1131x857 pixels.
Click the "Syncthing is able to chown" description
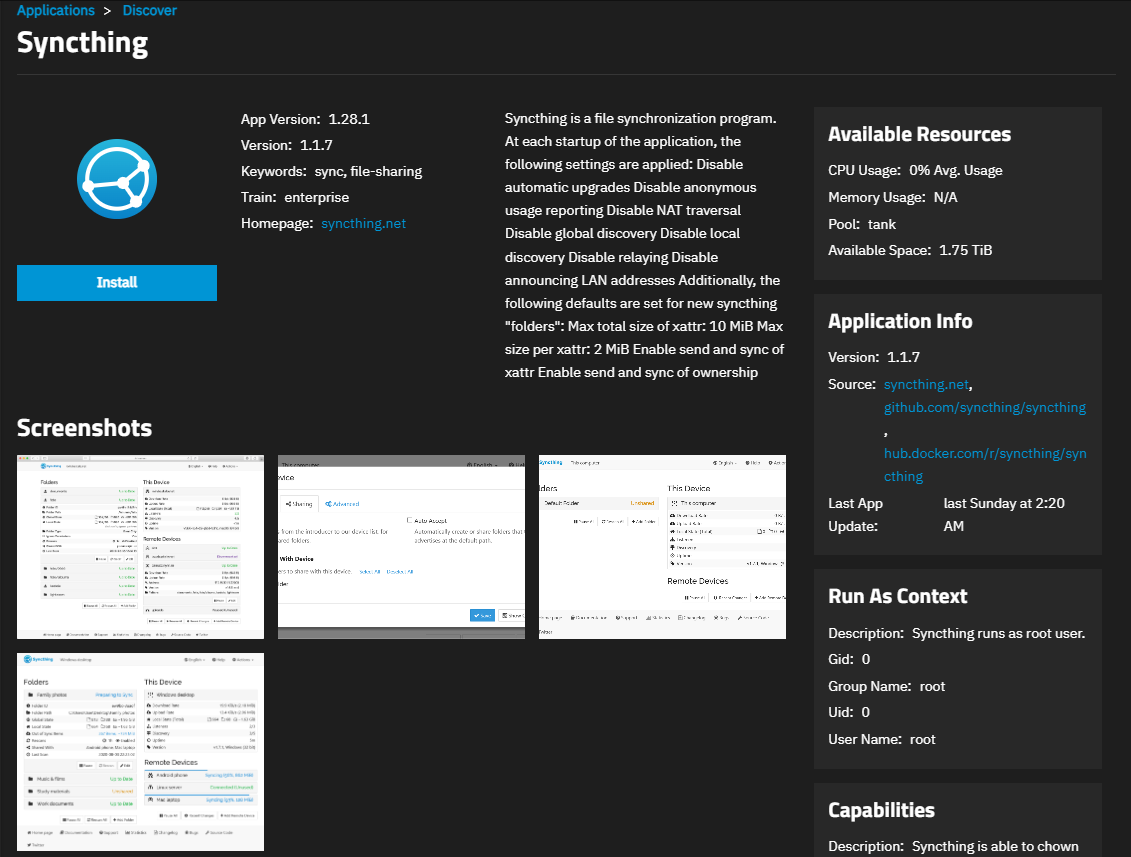coord(995,846)
